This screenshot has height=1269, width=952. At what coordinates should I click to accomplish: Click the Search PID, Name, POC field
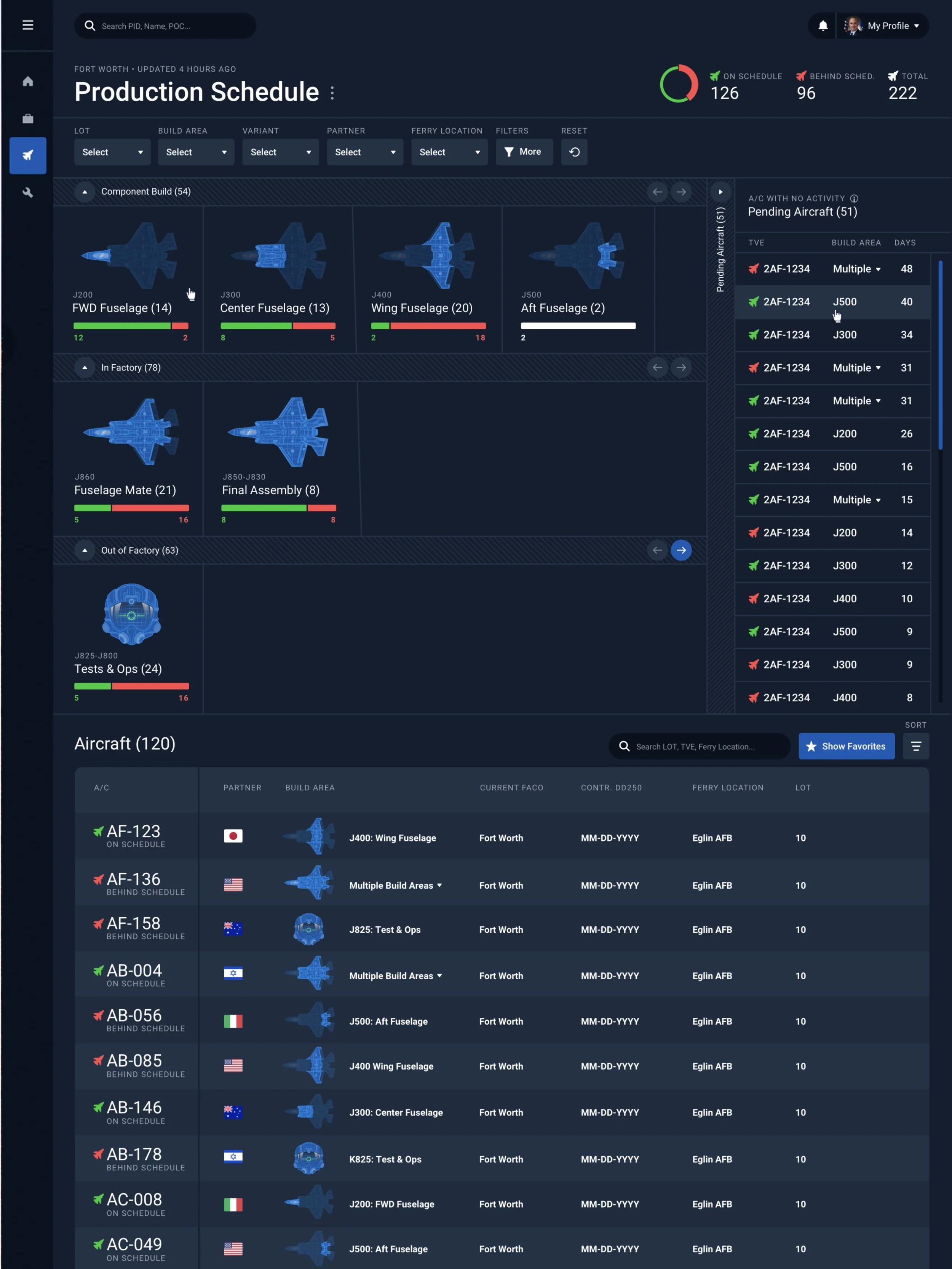[x=165, y=26]
